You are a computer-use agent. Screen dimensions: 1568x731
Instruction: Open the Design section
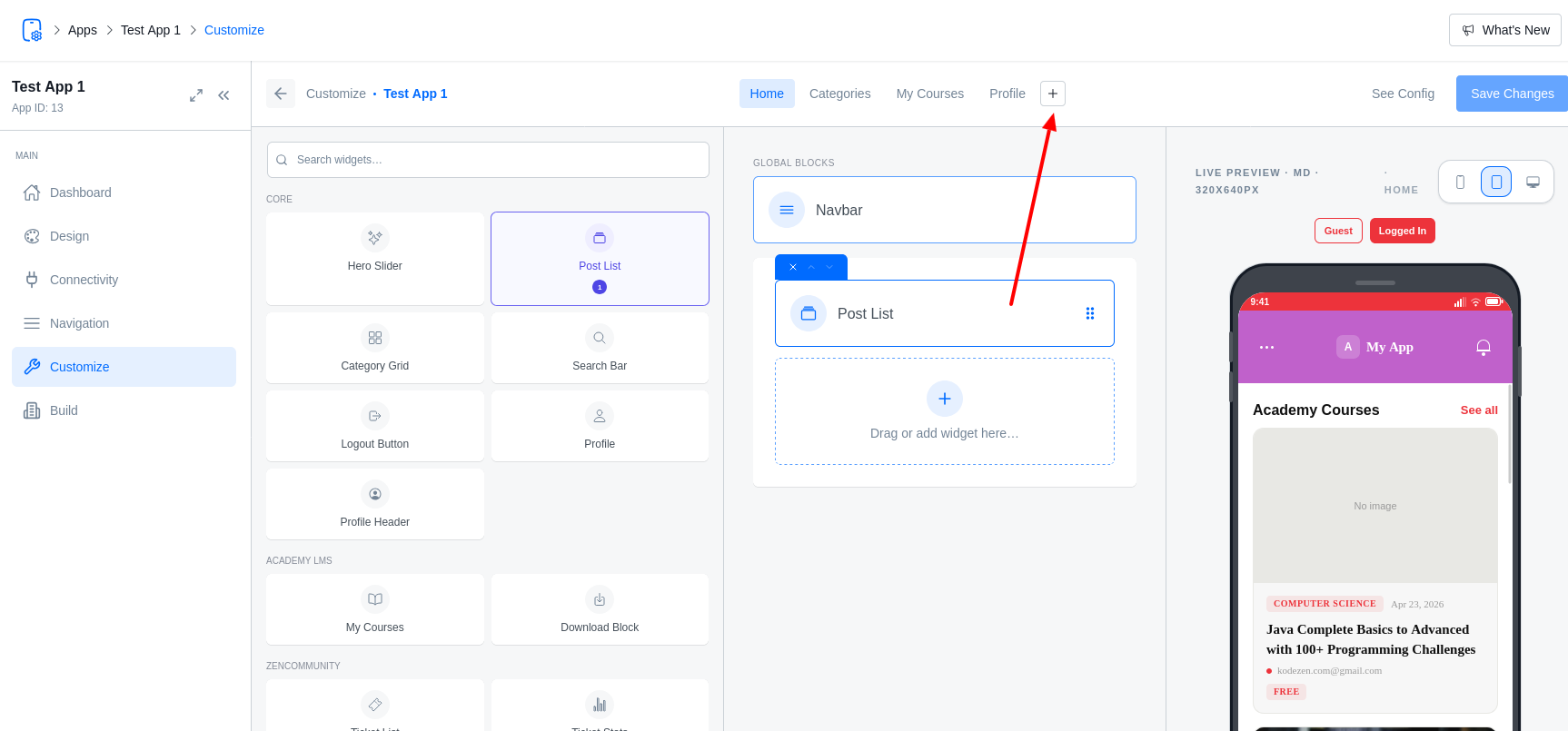click(124, 236)
